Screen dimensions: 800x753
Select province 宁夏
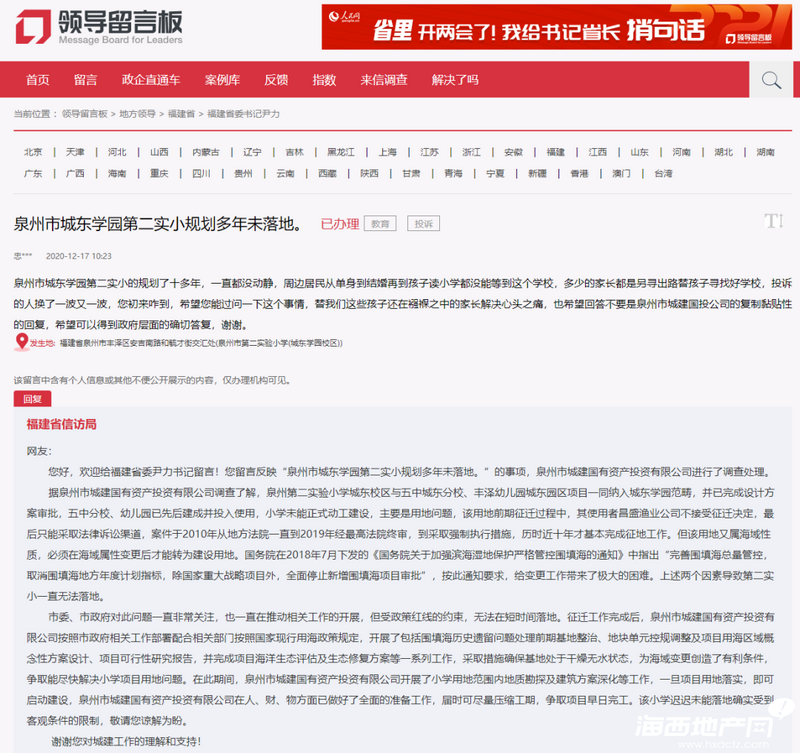[x=495, y=173]
